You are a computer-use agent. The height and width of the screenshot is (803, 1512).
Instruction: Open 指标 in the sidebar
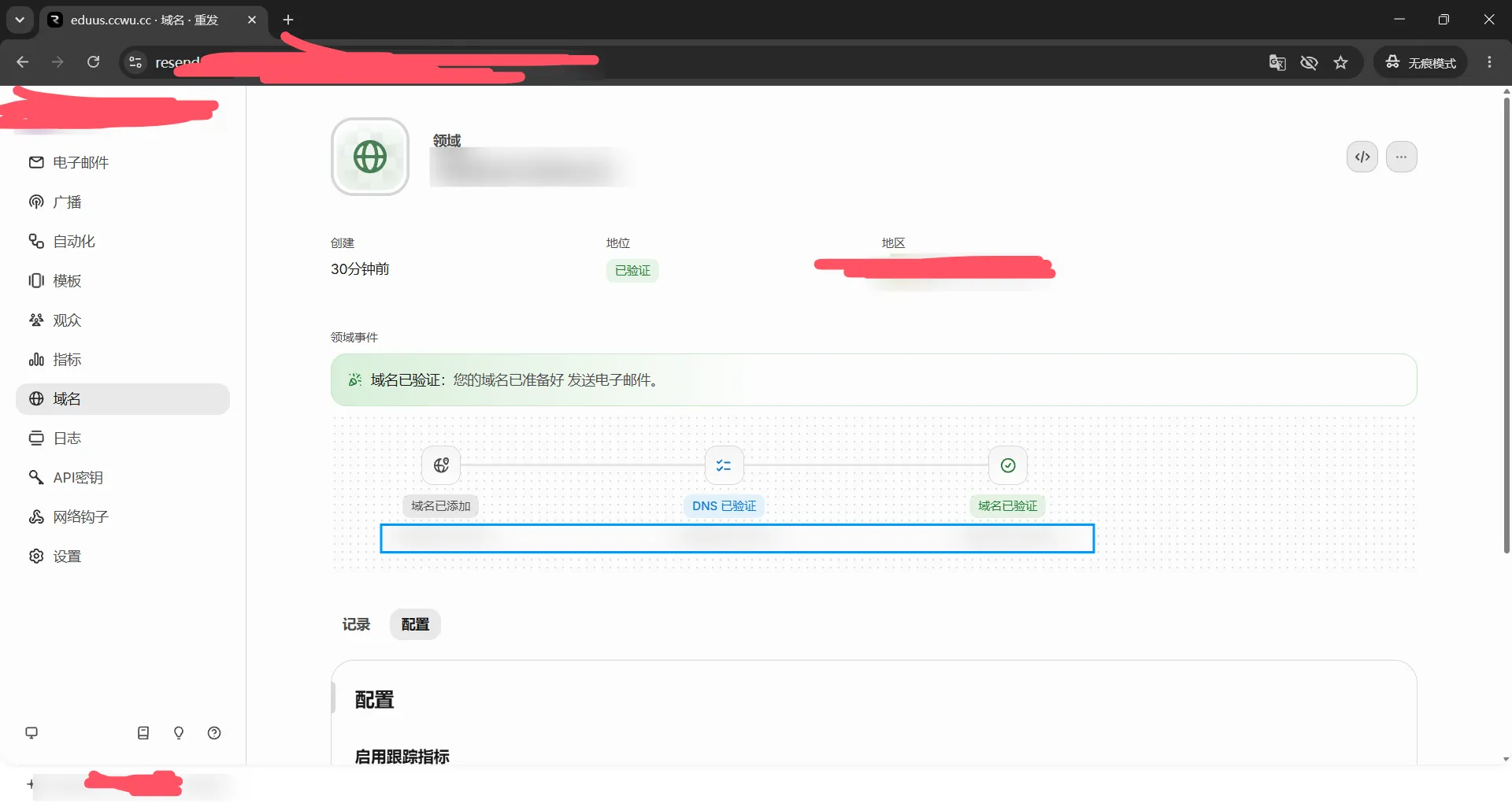click(x=123, y=360)
